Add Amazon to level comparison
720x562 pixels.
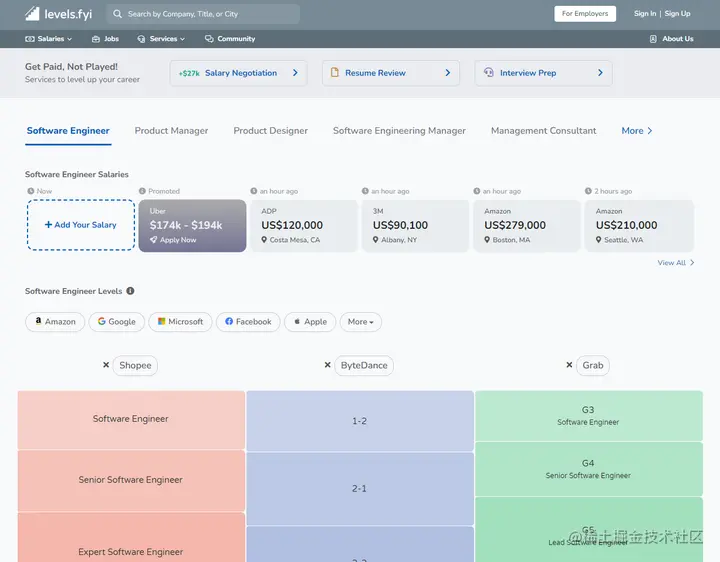(x=55, y=322)
